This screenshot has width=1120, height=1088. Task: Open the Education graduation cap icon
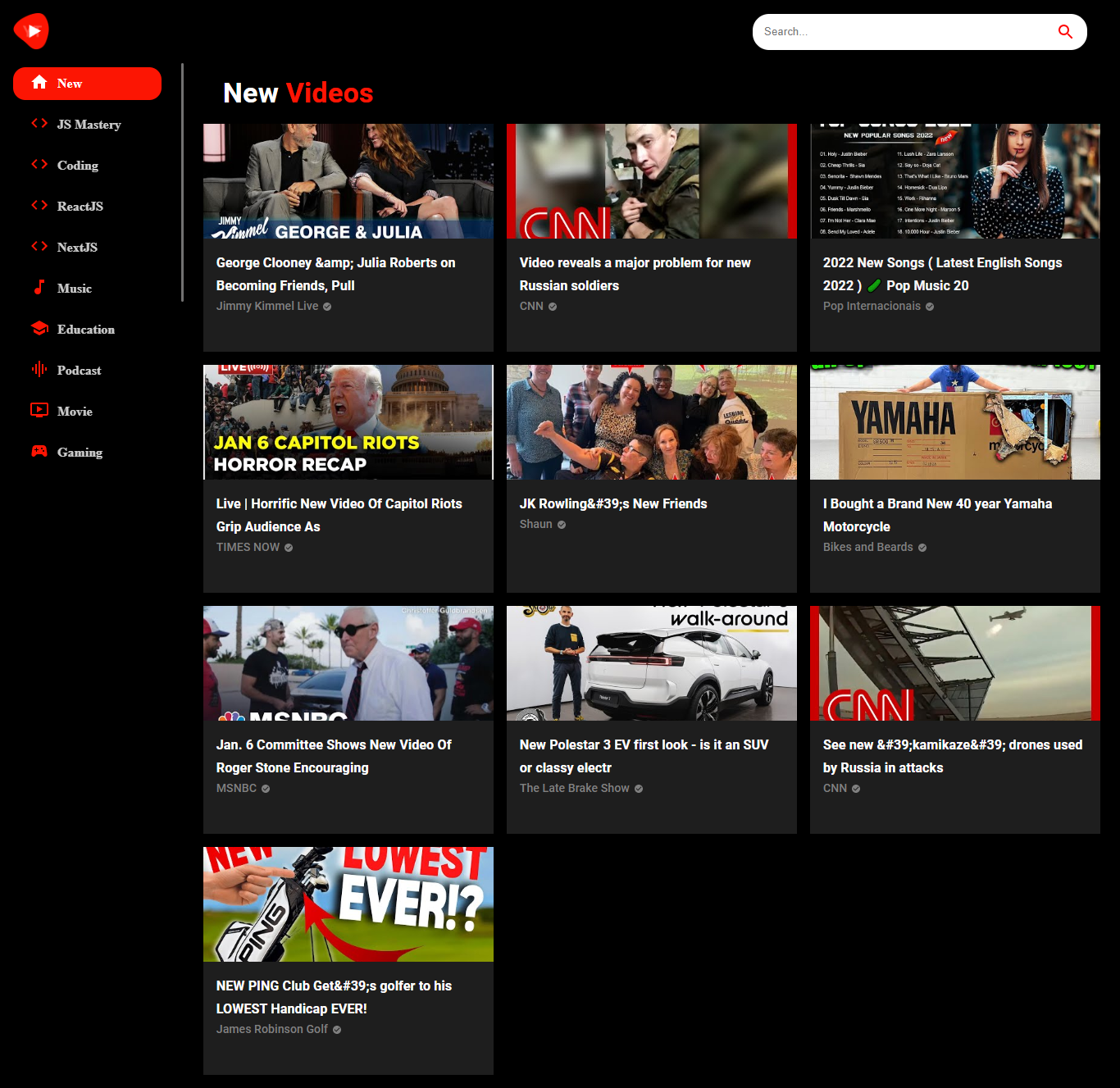click(39, 329)
